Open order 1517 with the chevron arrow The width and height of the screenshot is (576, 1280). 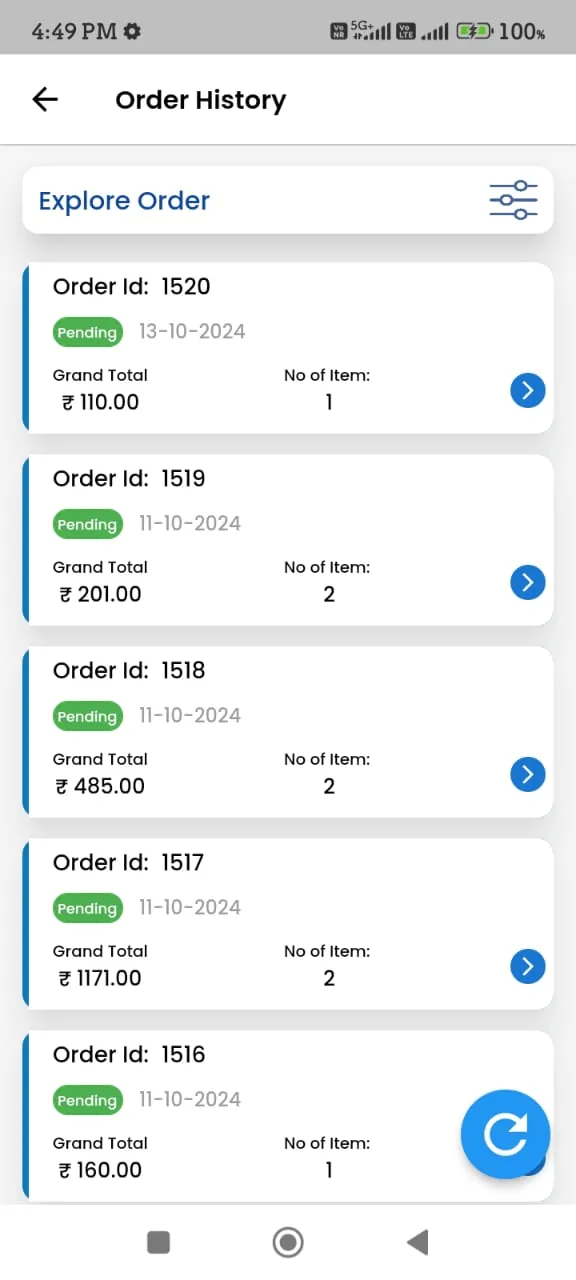pyautogui.click(x=528, y=966)
